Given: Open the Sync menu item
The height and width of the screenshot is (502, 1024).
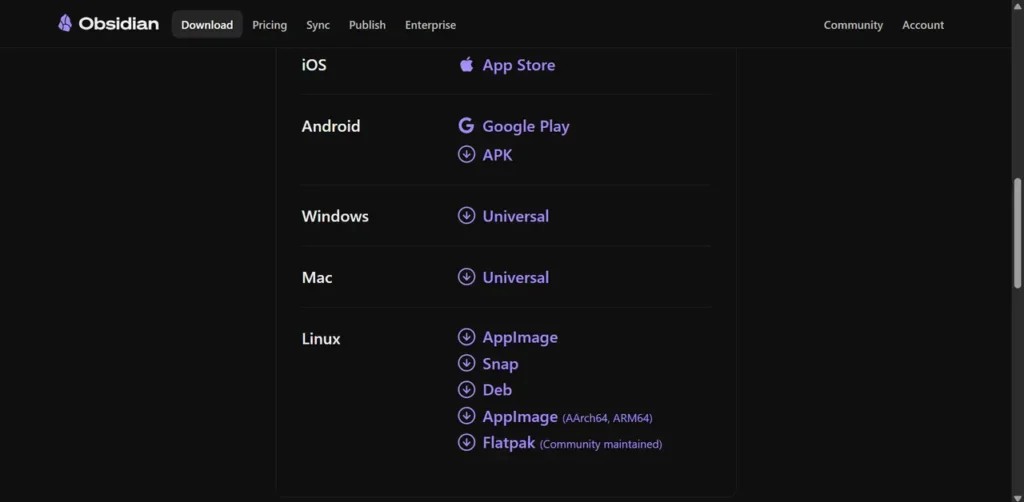Looking at the screenshot, I should pos(318,25).
